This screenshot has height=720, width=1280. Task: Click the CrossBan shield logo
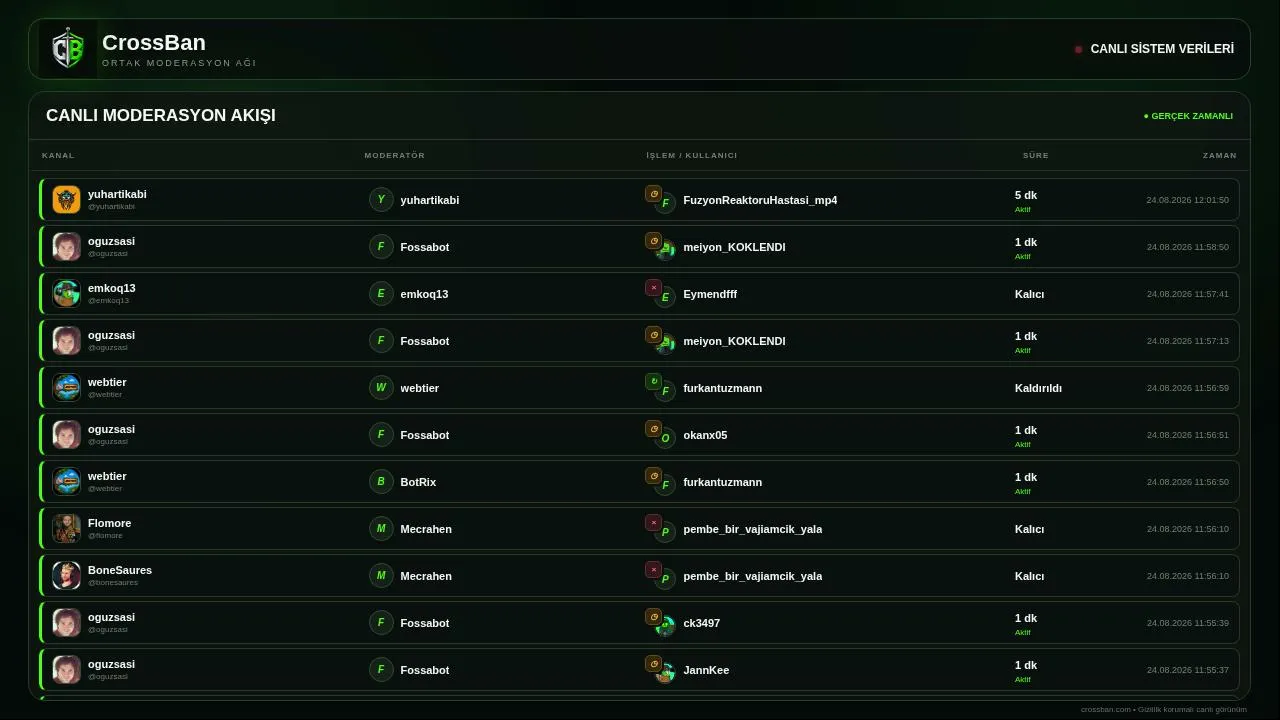[68, 49]
